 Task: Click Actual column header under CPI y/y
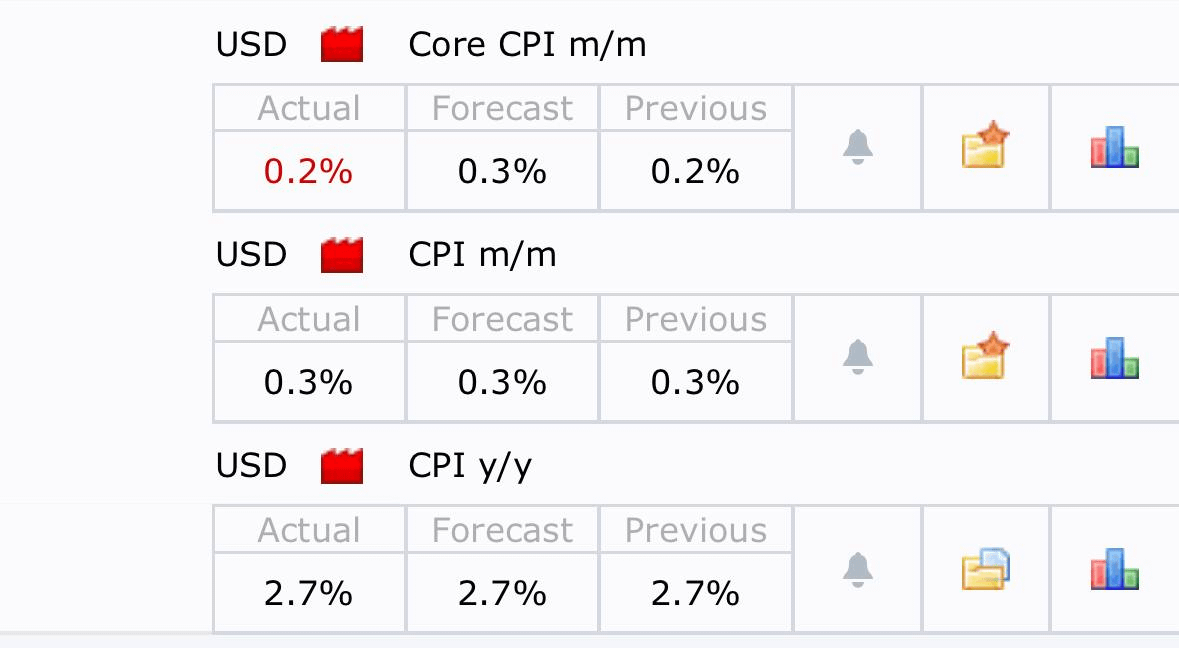coord(309,531)
